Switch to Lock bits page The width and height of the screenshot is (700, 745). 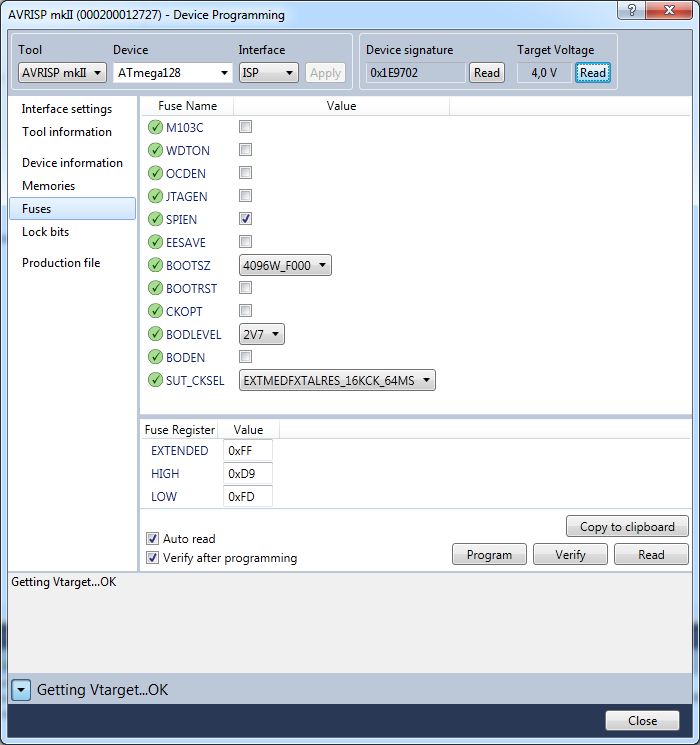46,231
